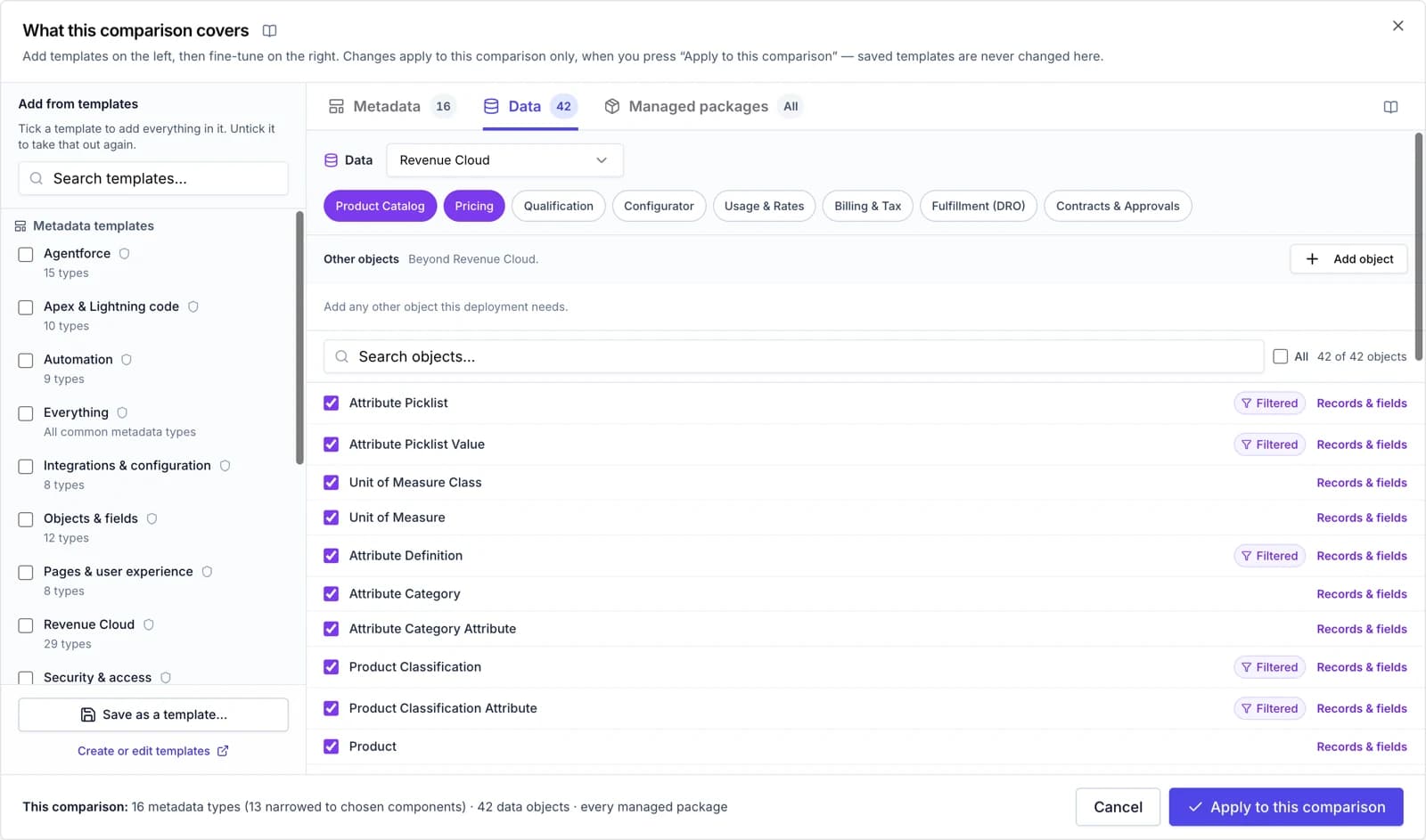Screen dimensions: 1426x840
Task: Click Apply to this comparison
Action: tap(1286, 807)
